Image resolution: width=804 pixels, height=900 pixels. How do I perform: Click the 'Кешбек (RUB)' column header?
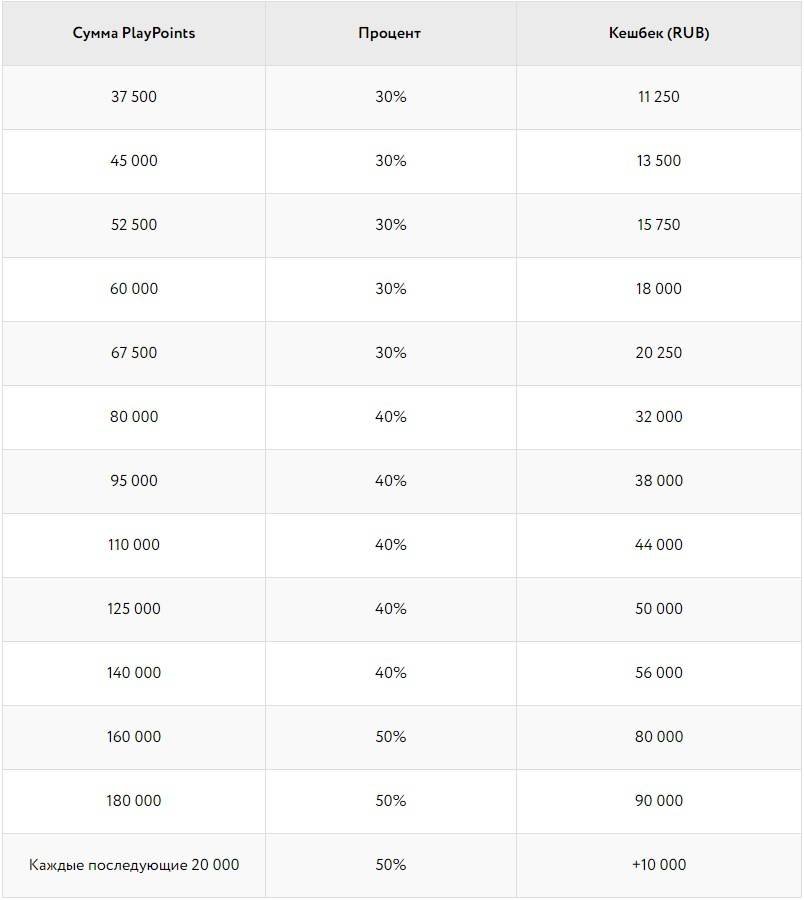pyautogui.click(x=659, y=33)
